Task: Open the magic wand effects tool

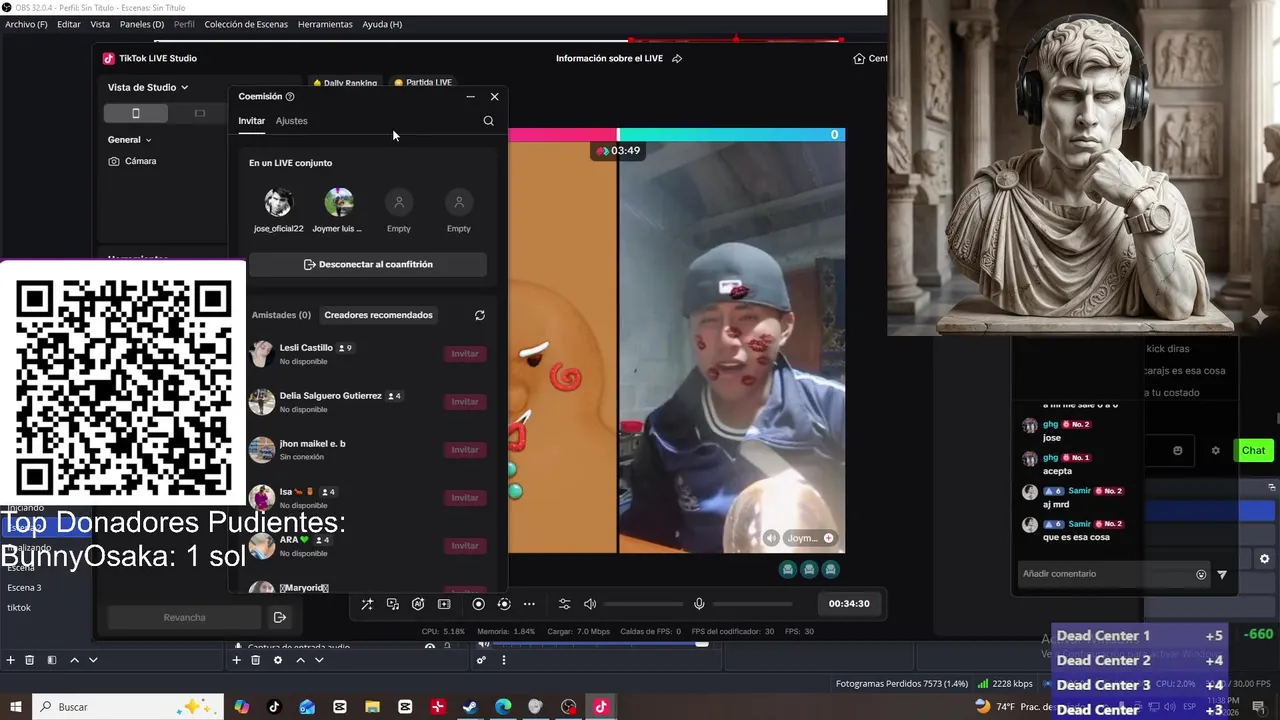Action: click(x=367, y=604)
